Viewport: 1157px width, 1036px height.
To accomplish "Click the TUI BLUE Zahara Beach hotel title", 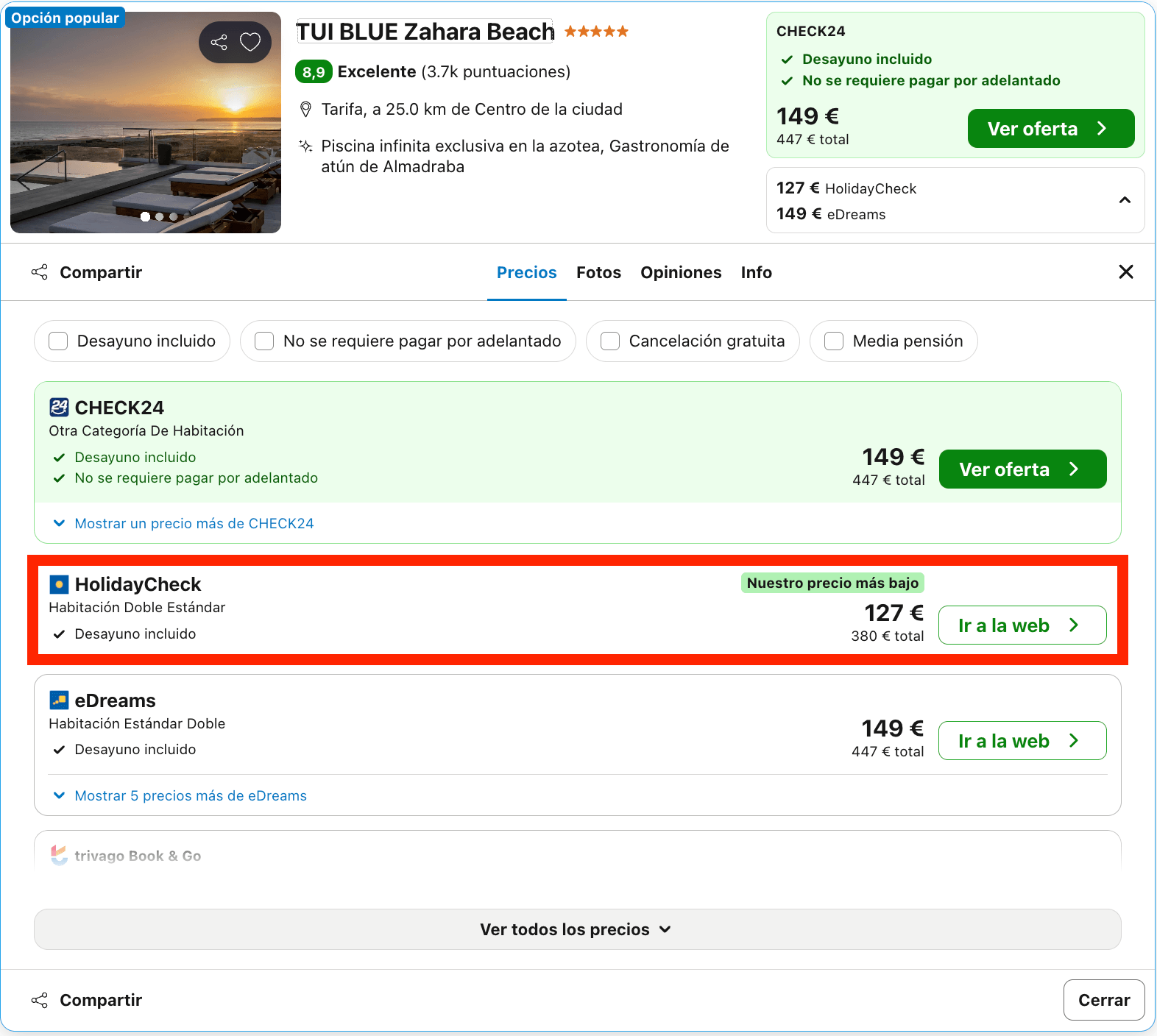I will coord(425,32).
